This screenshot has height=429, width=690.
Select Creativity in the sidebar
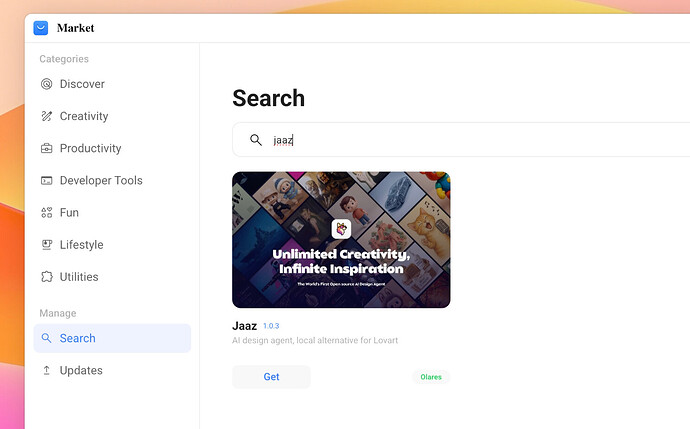84,116
